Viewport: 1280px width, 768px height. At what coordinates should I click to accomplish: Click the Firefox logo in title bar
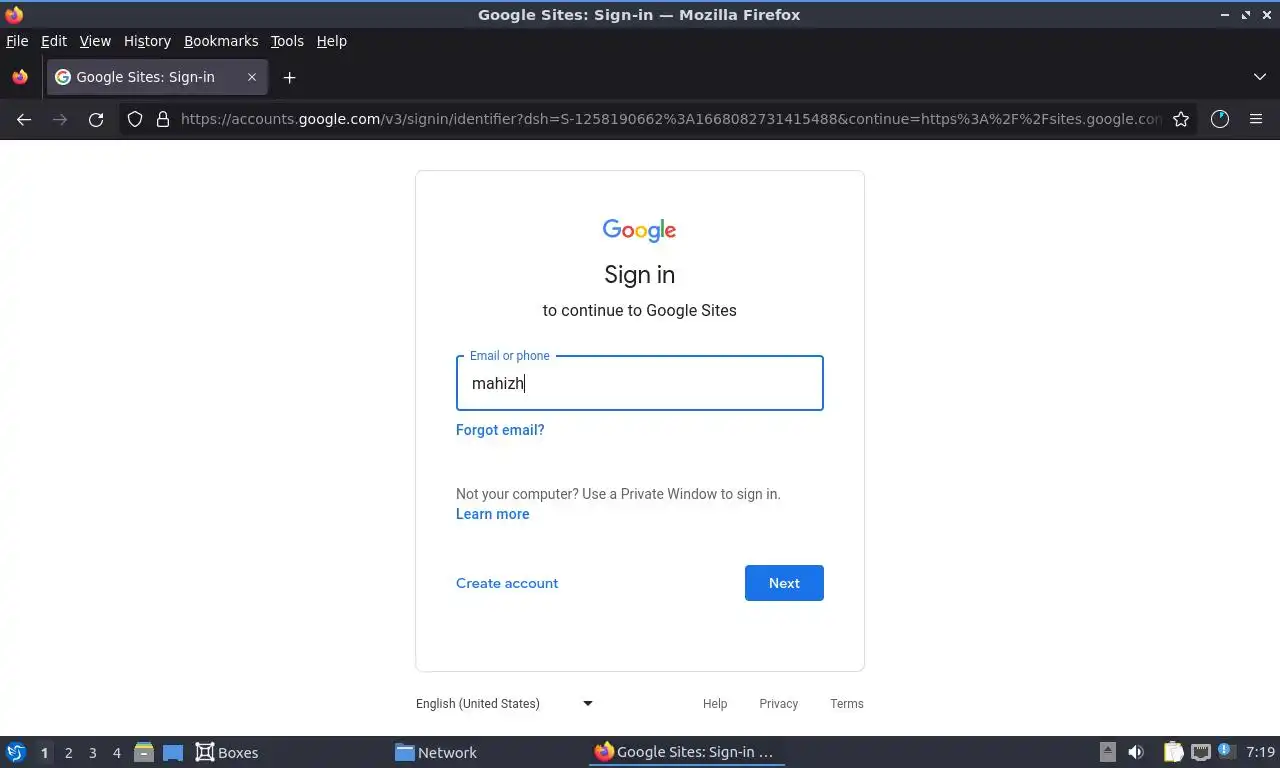[14, 14]
